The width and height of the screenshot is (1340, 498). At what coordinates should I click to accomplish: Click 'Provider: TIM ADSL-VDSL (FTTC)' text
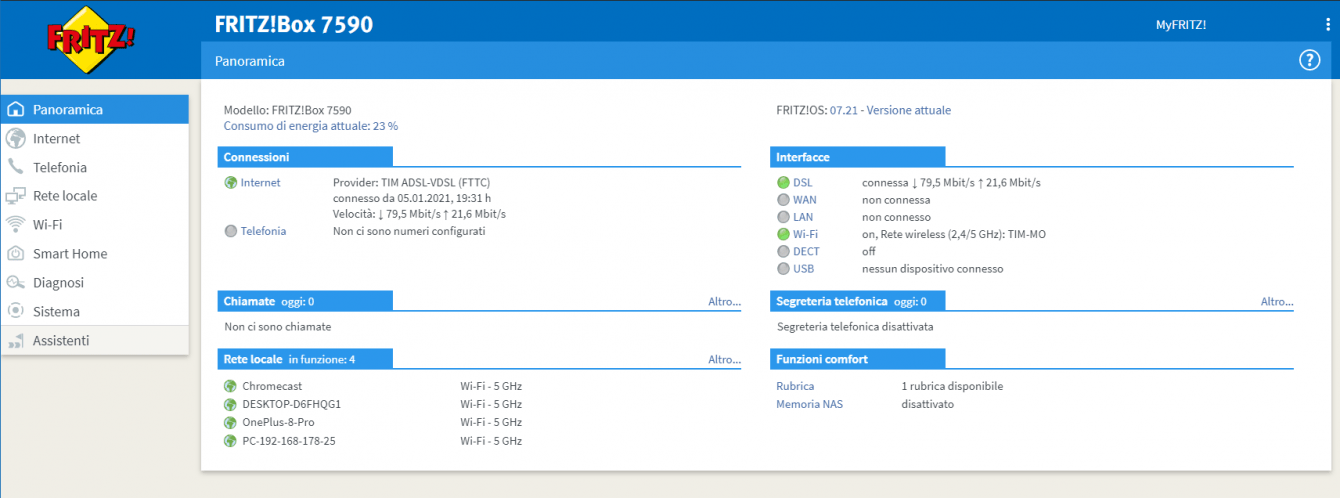click(411, 183)
